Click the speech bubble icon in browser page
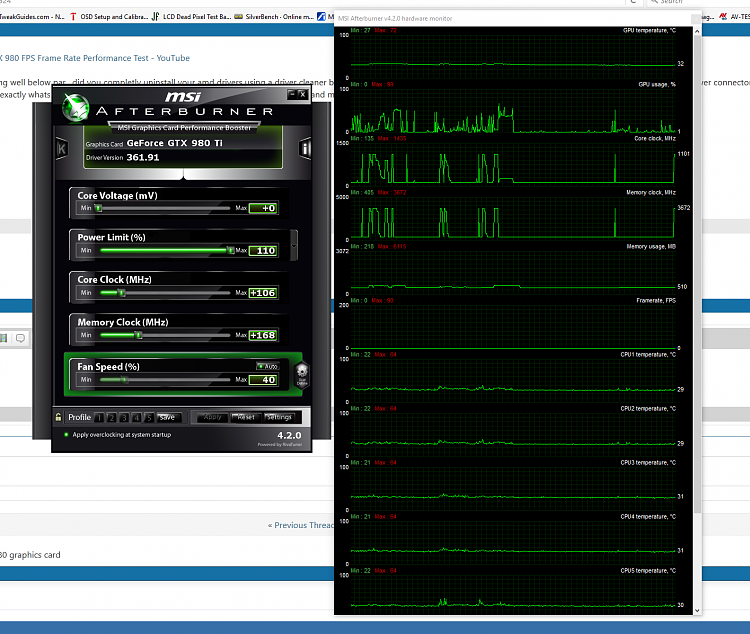The image size is (750, 634). coord(20,338)
